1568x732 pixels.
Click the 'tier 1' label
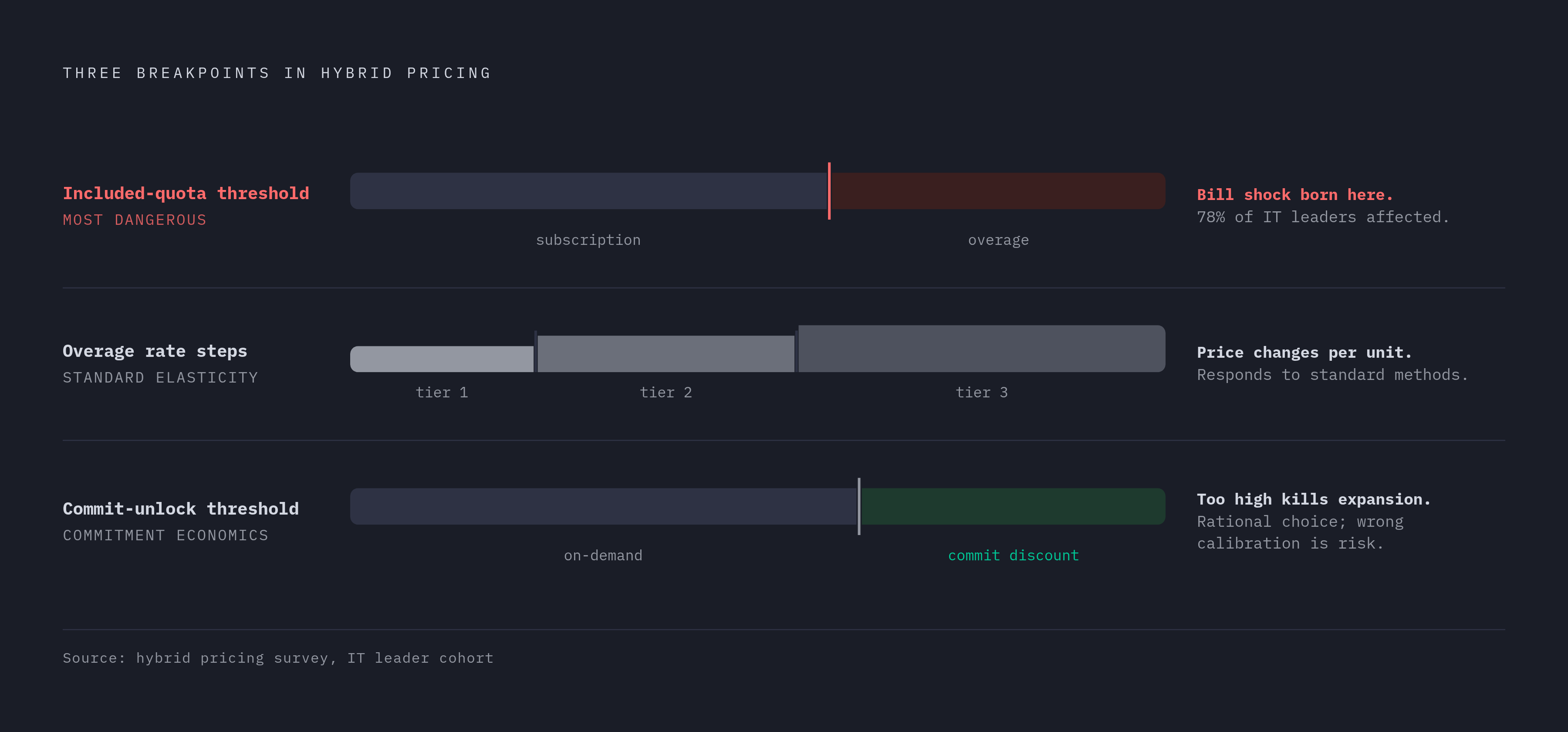click(x=442, y=392)
